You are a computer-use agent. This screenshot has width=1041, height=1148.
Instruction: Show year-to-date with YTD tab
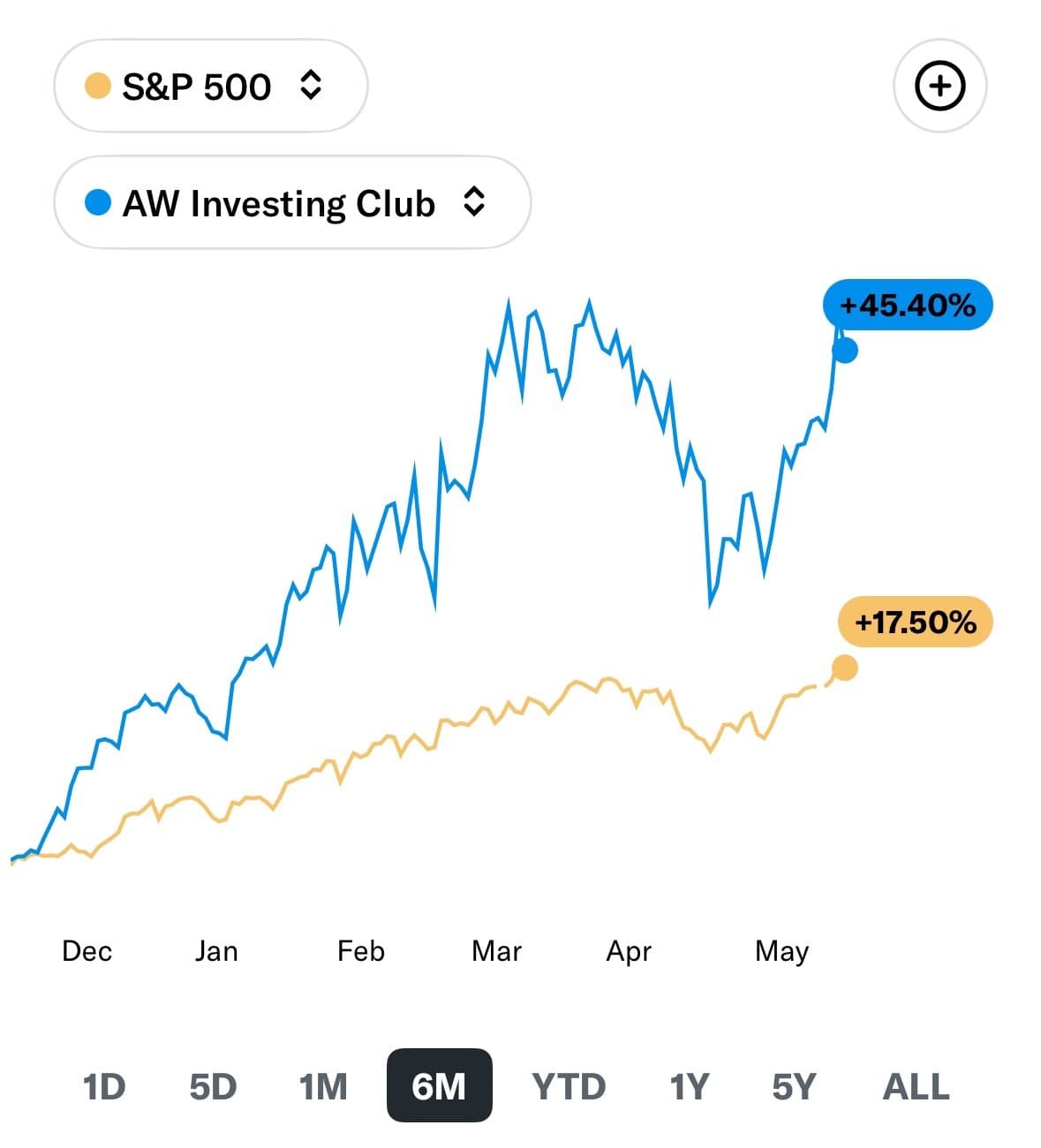click(569, 1086)
